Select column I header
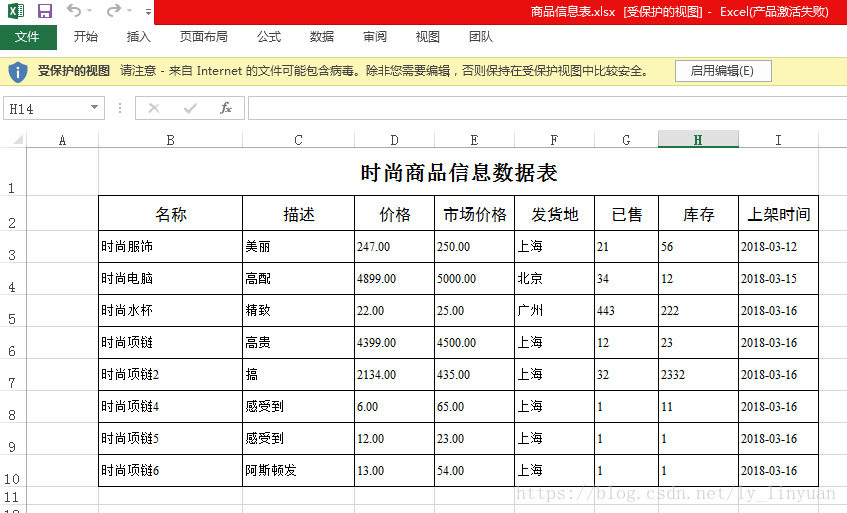The width and height of the screenshot is (847, 513). coord(778,140)
